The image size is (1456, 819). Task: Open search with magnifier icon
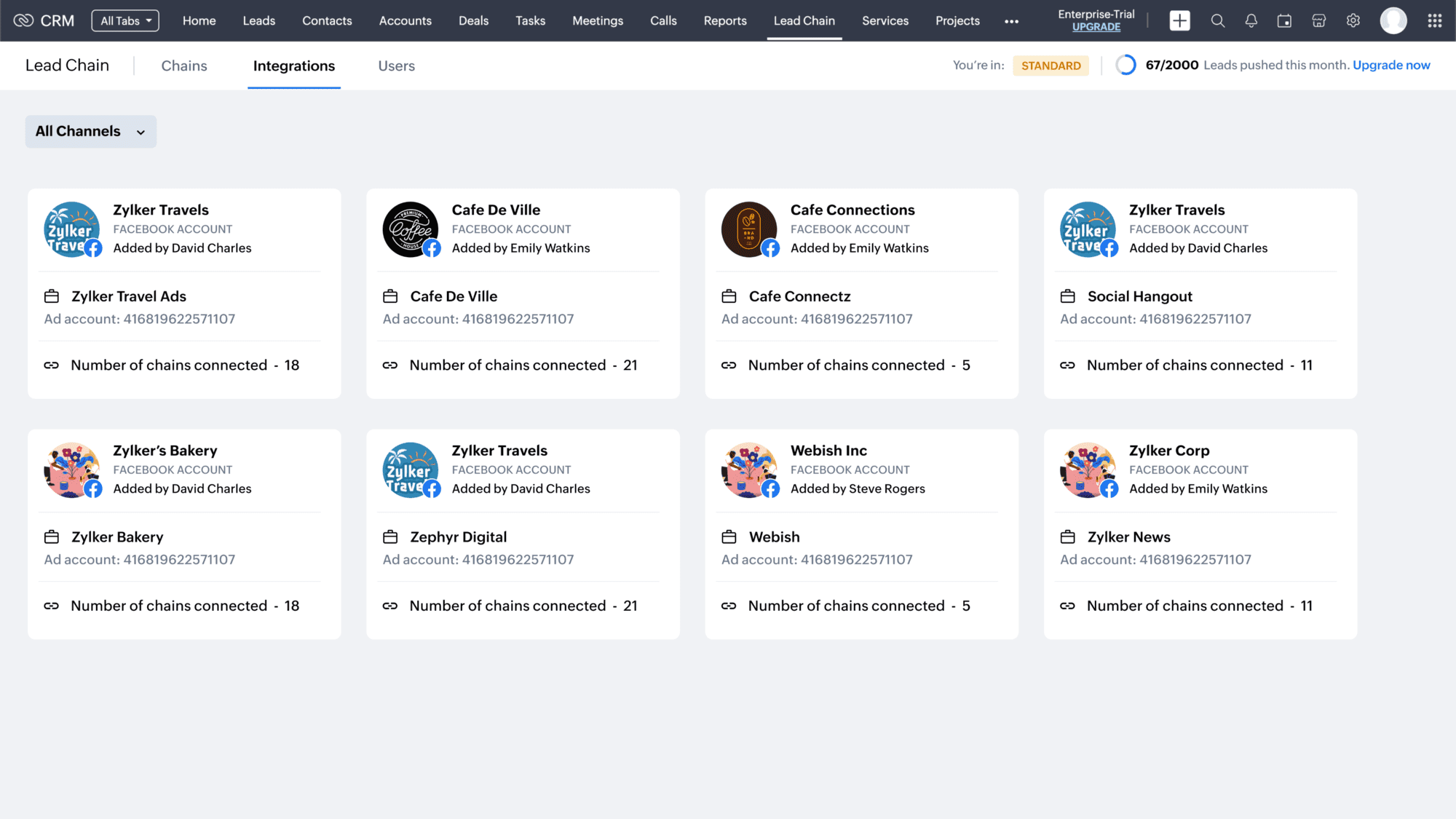click(1217, 20)
